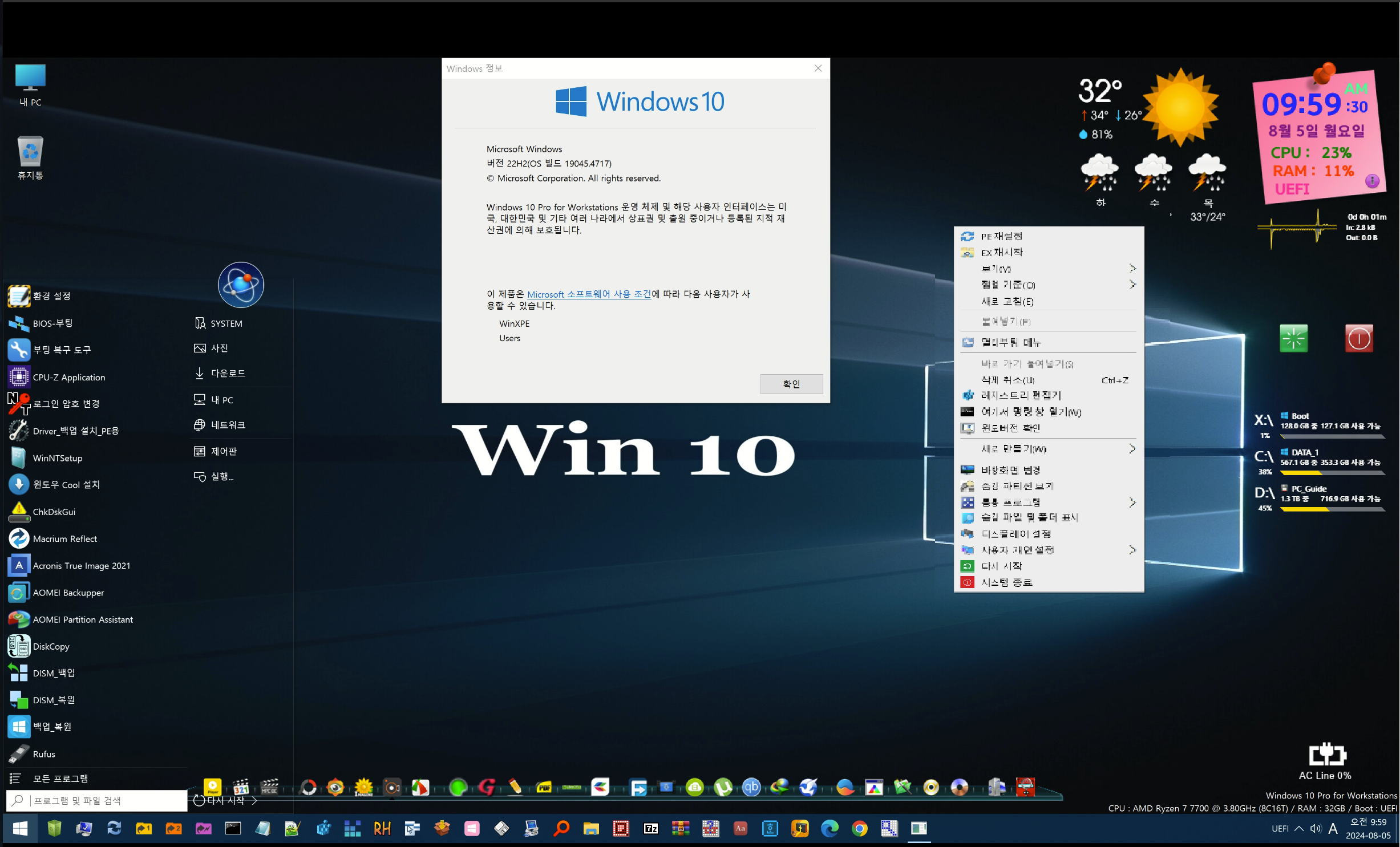
Task: Open 실행... in start menu right column
Action: click(214, 476)
